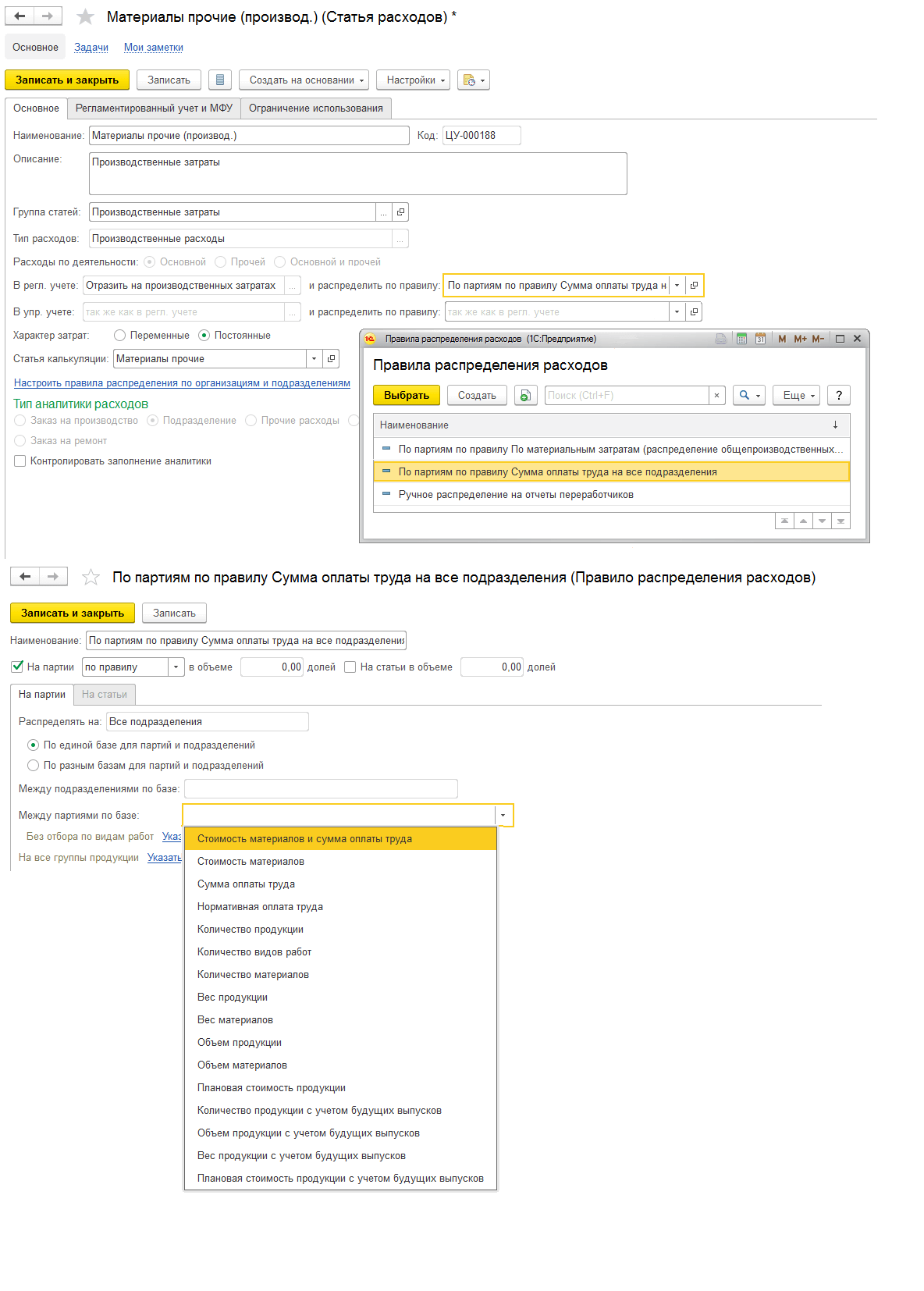
Task: Enable Контролировать заполнение аналитики checkbox
Action: [x=20, y=461]
